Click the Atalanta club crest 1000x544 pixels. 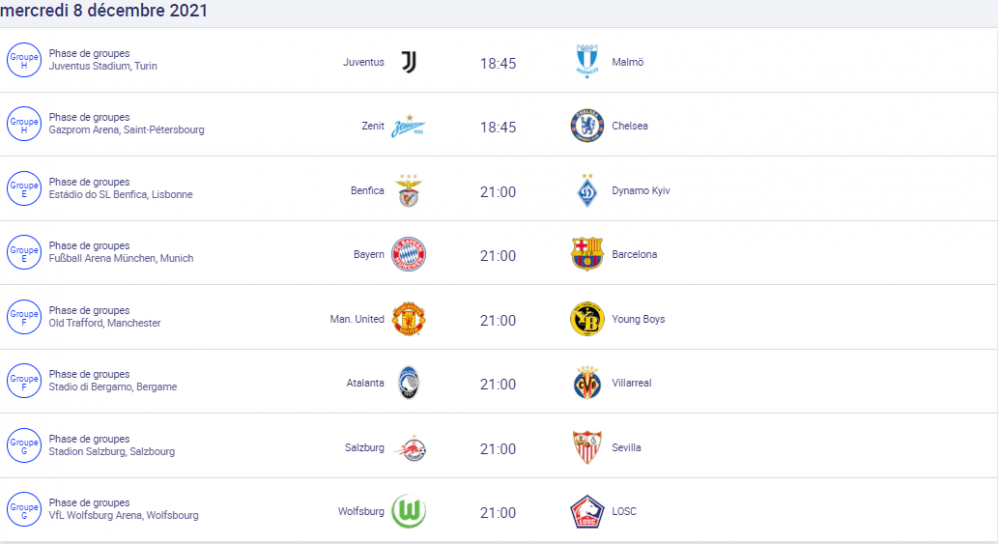pyautogui.click(x=408, y=383)
